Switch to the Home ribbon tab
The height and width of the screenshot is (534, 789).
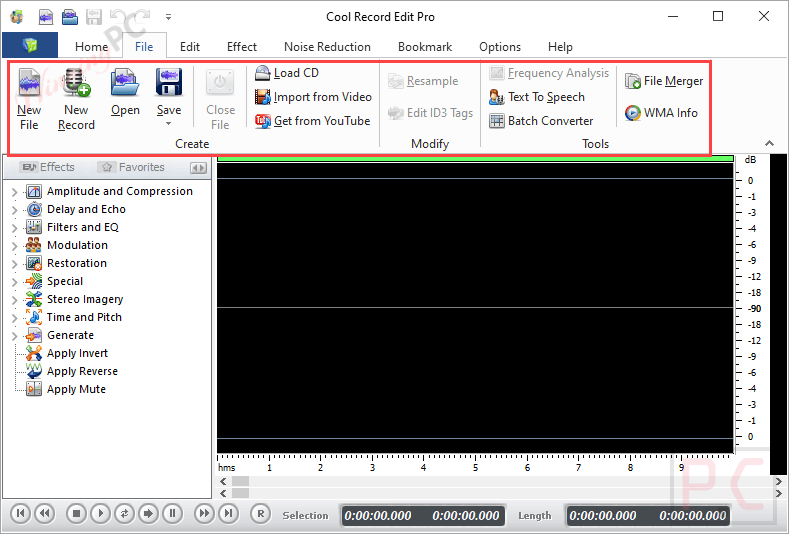click(x=91, y=47)
